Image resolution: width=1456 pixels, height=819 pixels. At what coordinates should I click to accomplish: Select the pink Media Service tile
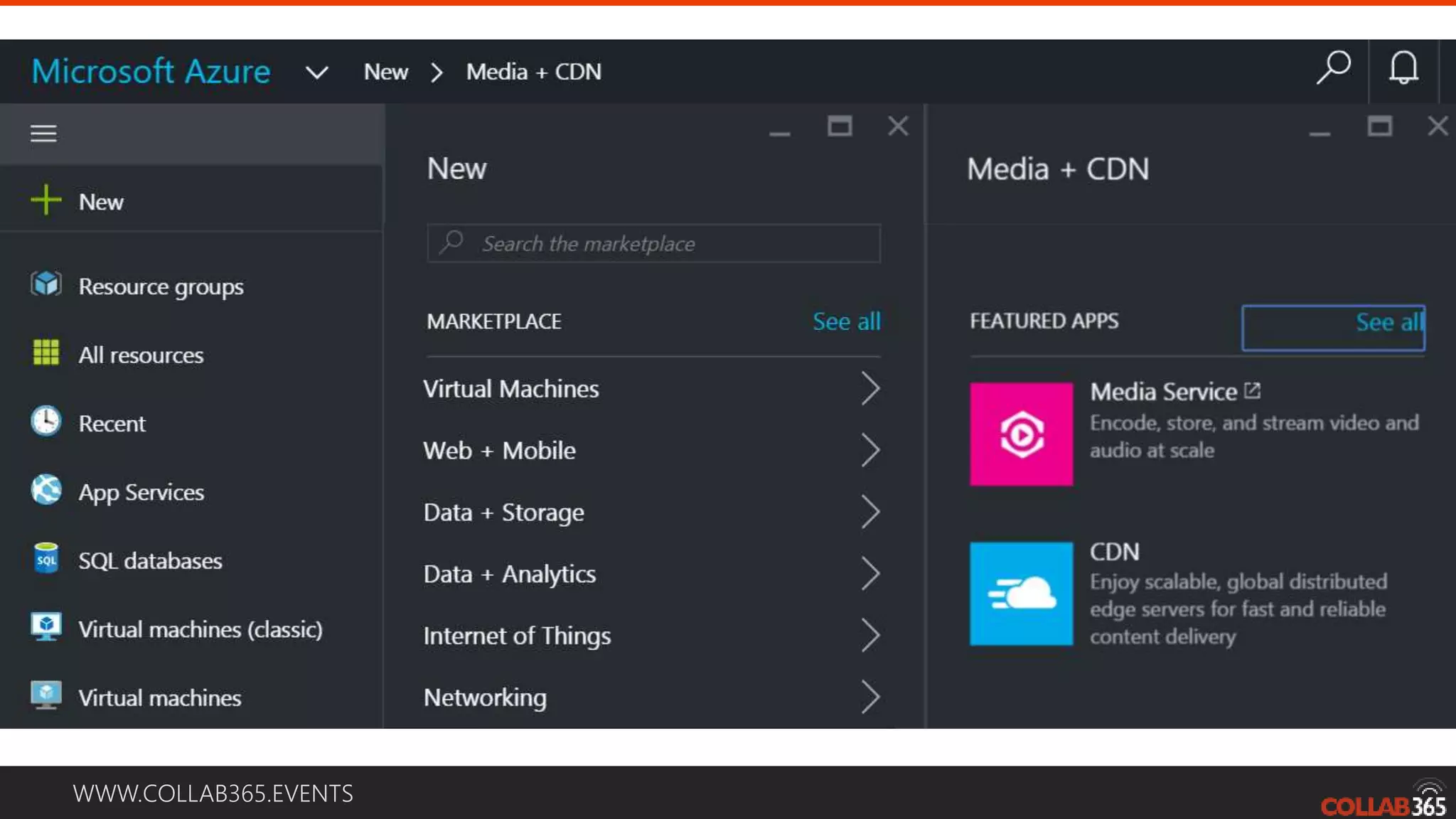[1021, 434]
